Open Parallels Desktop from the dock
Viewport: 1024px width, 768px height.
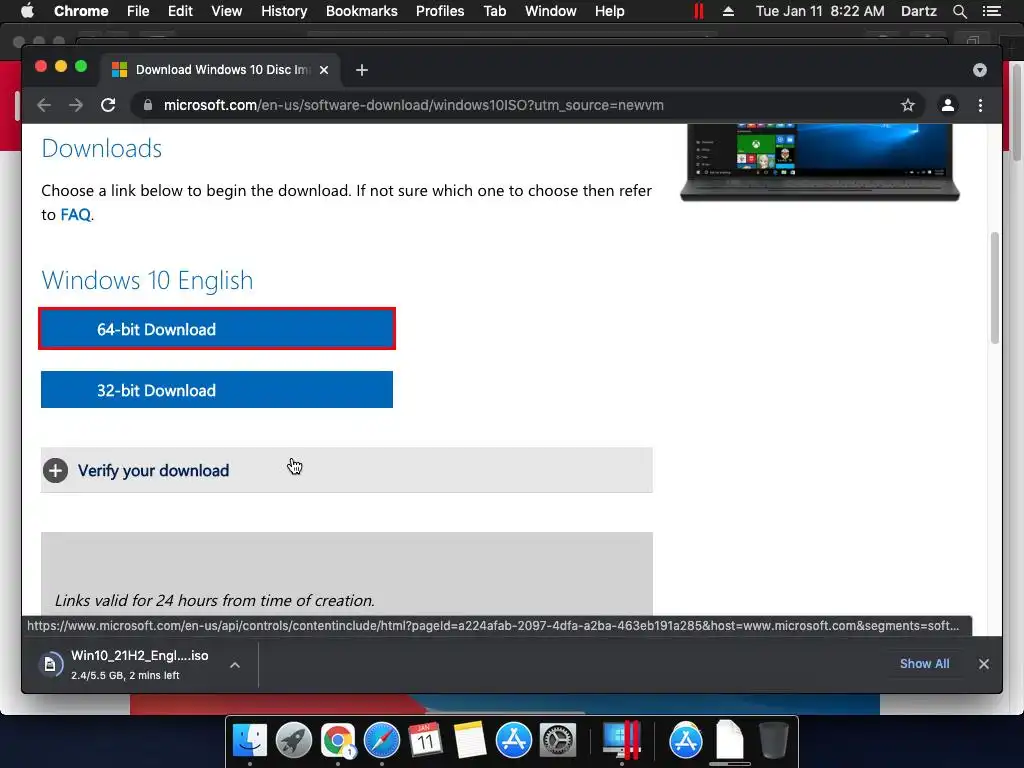pos(621,740)
